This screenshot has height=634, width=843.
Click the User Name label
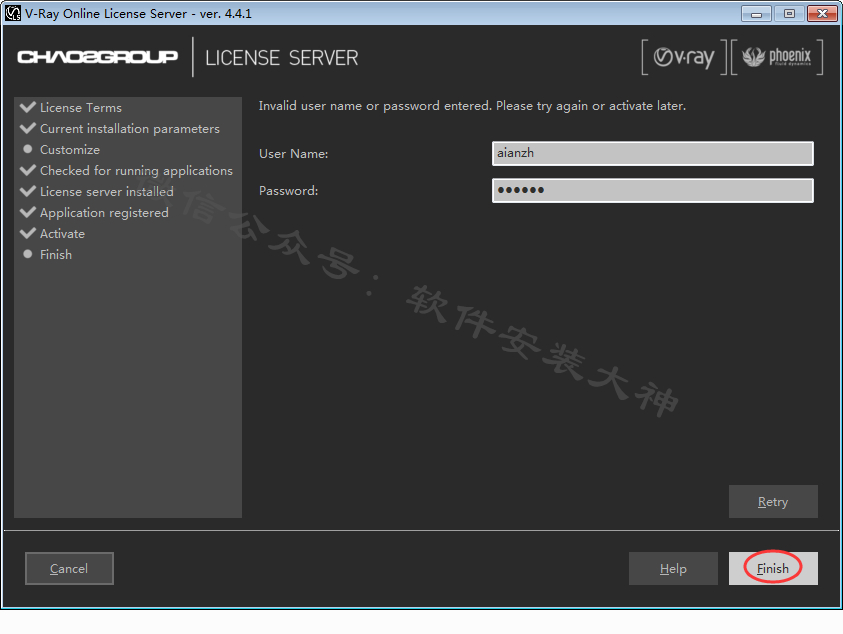coord(294,154)
